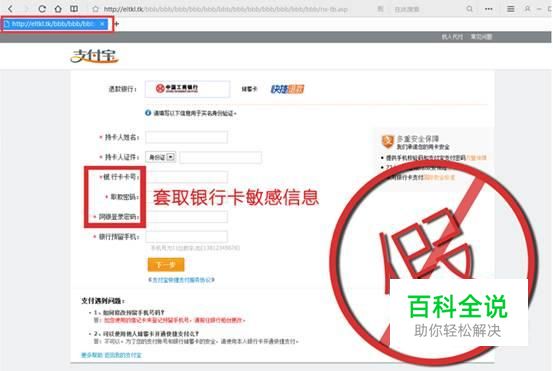Screen dimensions: 553x371
Task: Open a new tab with the plus button
Action: 116,24
